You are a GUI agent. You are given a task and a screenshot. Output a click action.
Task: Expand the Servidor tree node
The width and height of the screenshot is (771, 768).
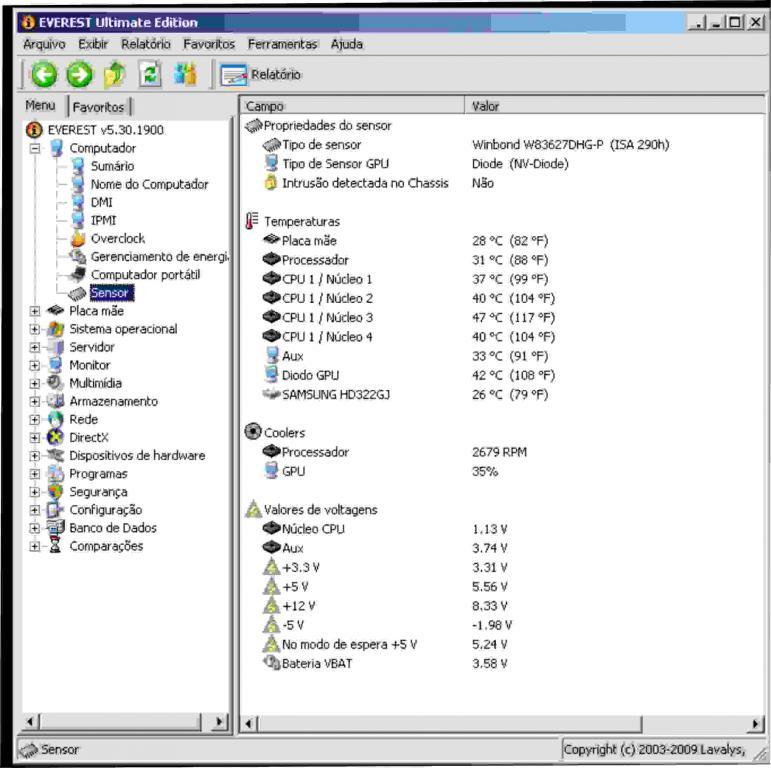(x=34, y=347)
